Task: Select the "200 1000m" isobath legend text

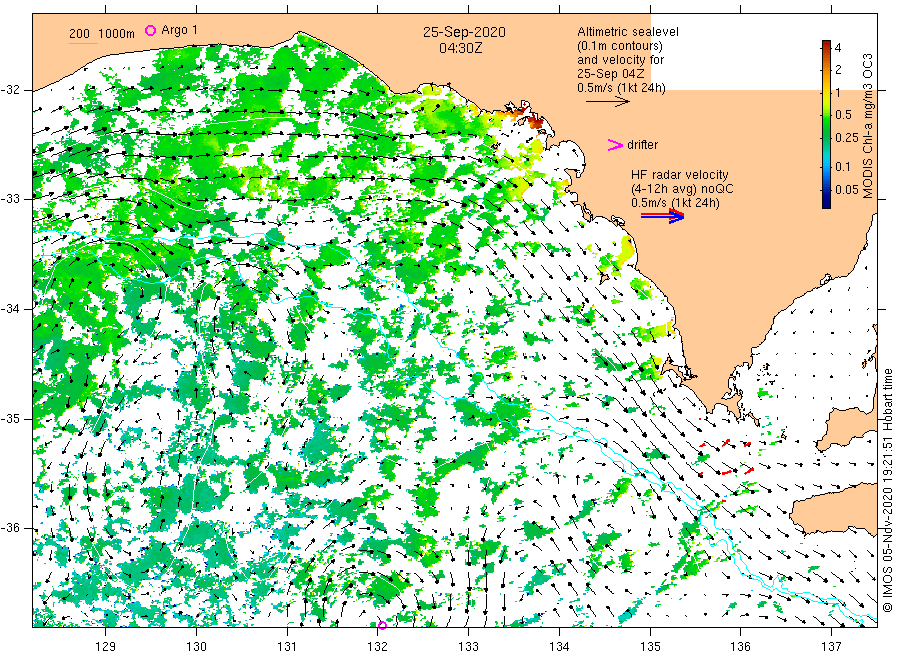Action: point(102,34)
